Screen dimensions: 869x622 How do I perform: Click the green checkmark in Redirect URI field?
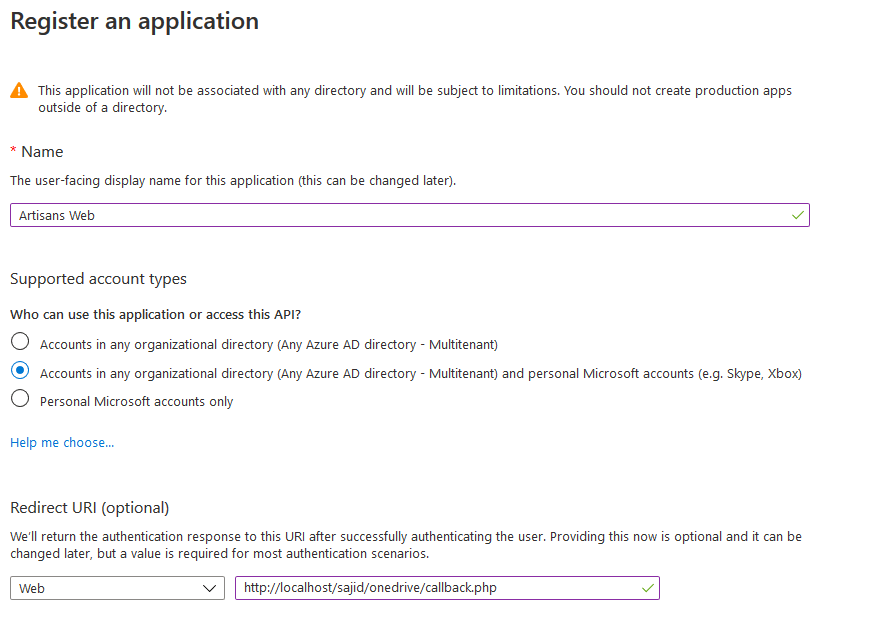[x=647, y=588]
